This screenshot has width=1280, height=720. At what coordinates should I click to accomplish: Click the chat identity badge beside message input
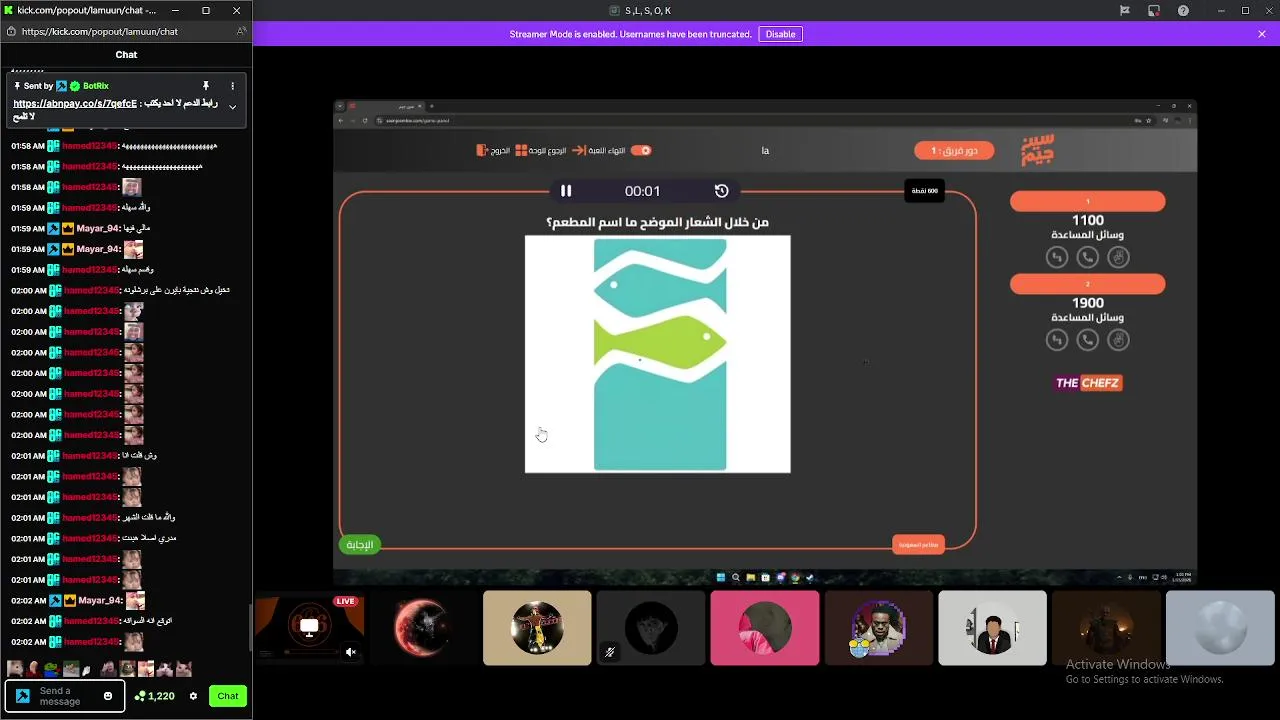tap(23, 696)
